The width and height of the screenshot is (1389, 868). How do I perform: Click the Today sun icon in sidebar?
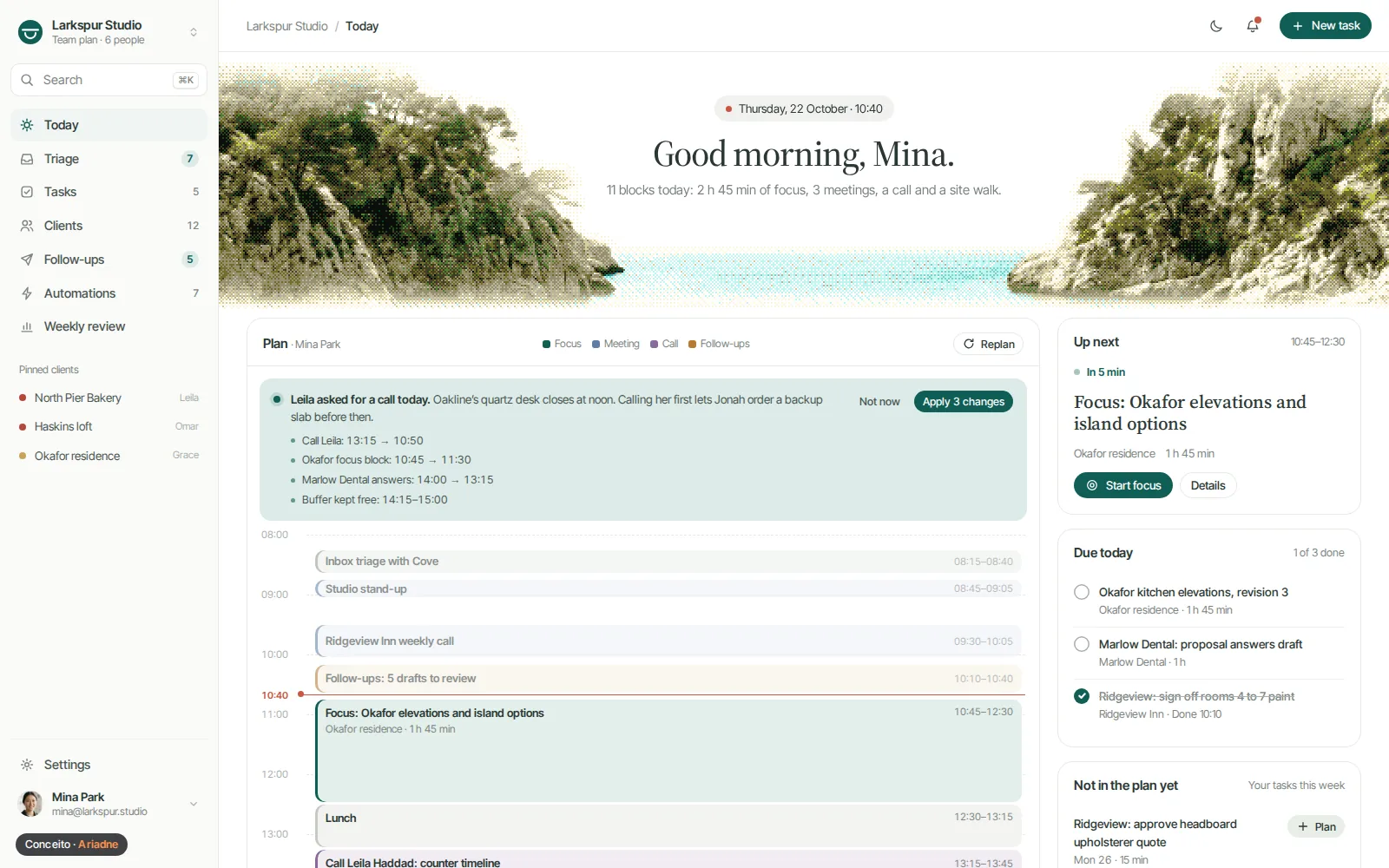point(27,125)
